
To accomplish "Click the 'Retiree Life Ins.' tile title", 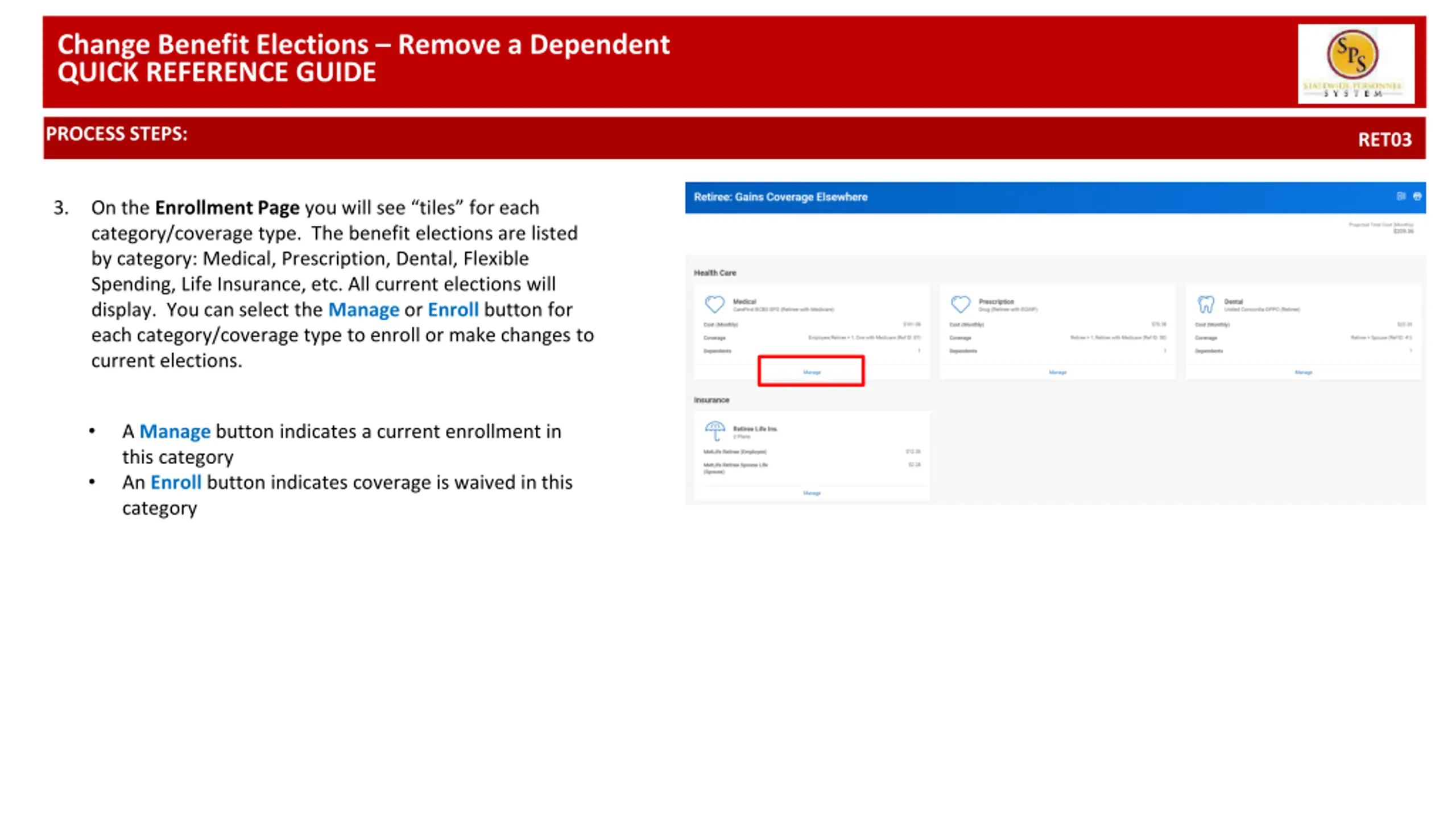I will pos(755,429).
